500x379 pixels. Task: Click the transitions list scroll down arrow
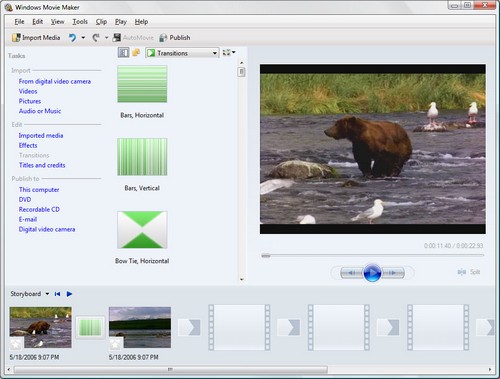[x=242, y=280]
